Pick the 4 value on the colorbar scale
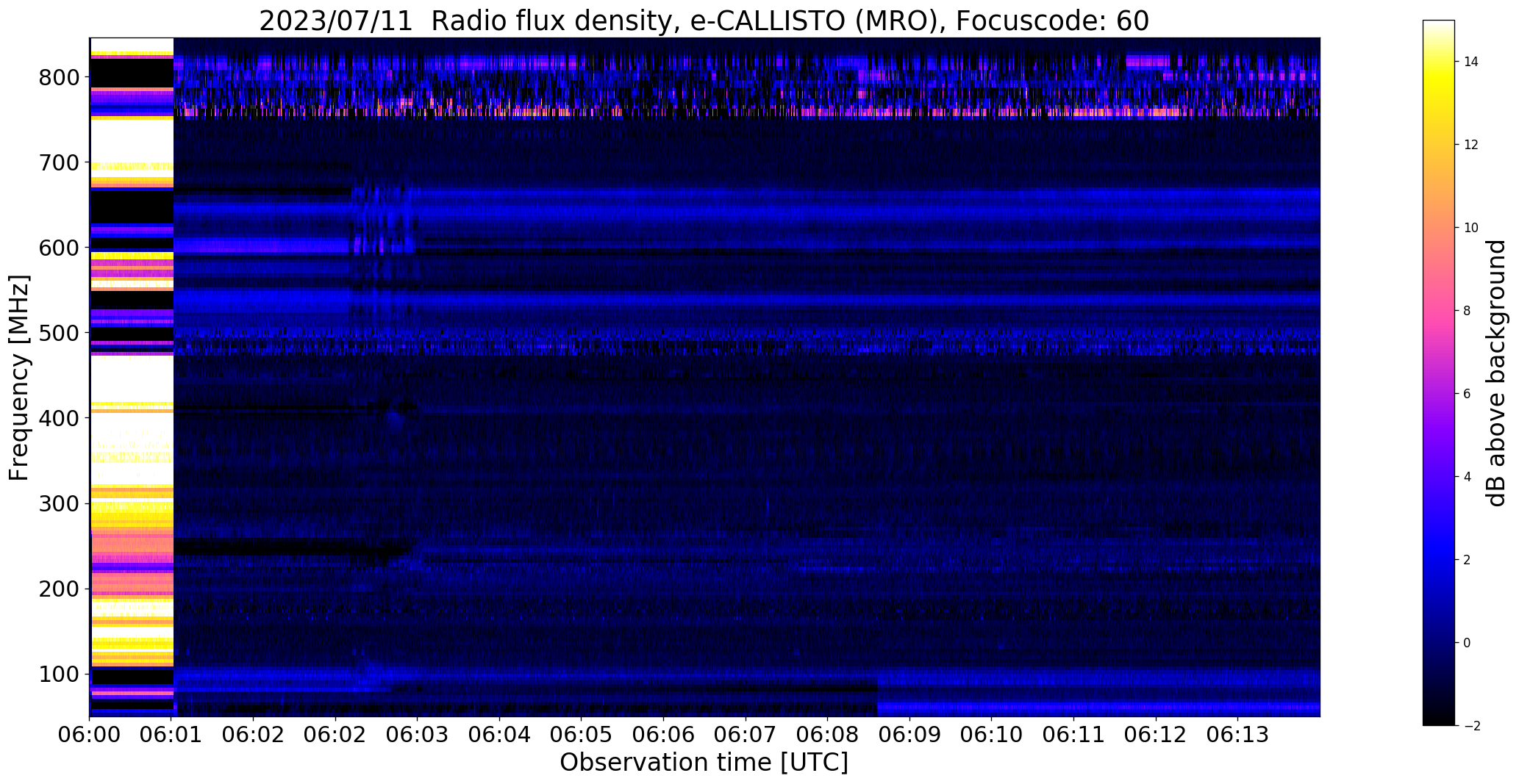Screen dimensions: 1519x784 1467,477
